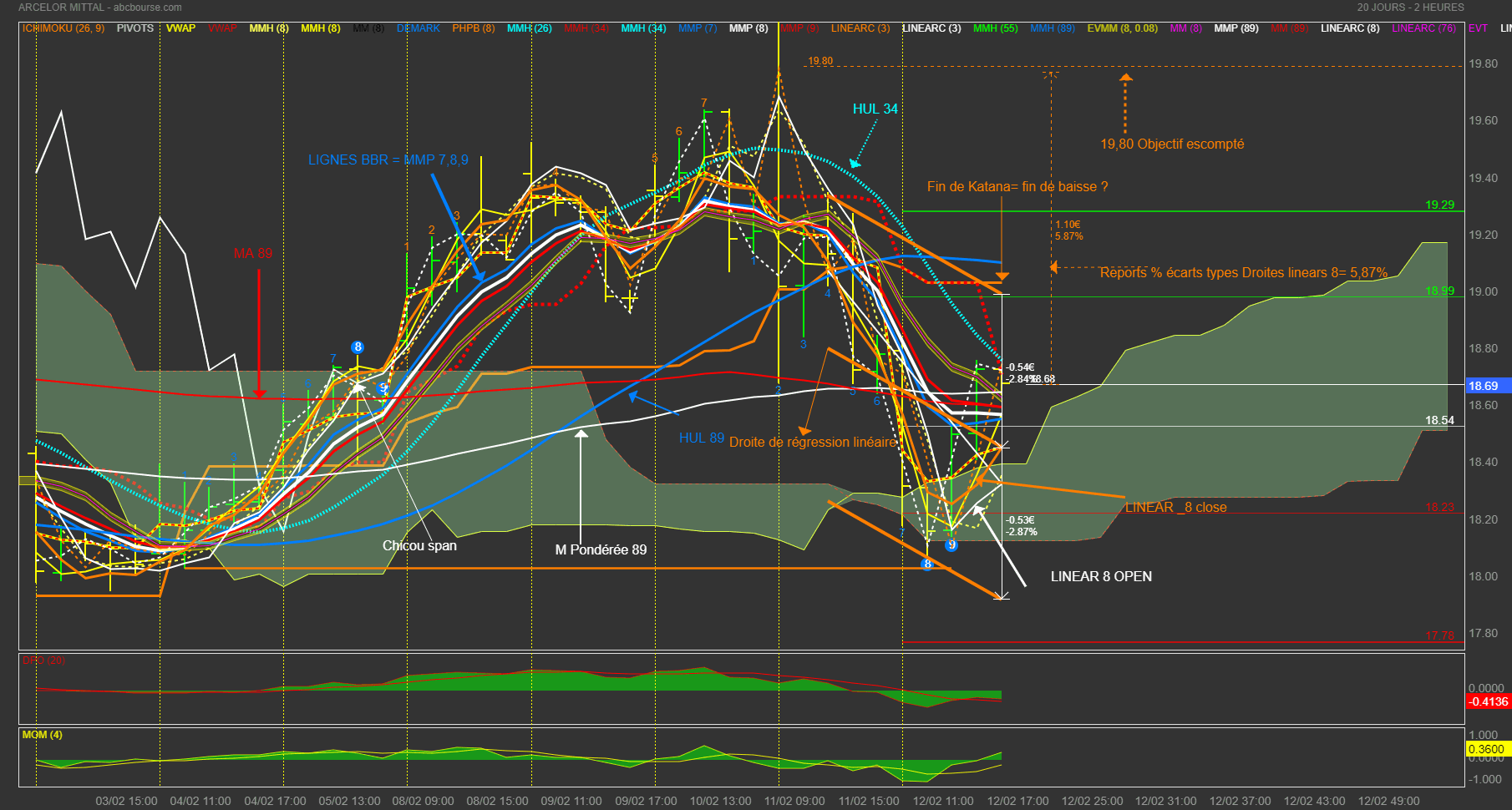1512x810 pixels.
Task: Click the red -0.4136 DPO value tag
Action: pos(1488,701)
